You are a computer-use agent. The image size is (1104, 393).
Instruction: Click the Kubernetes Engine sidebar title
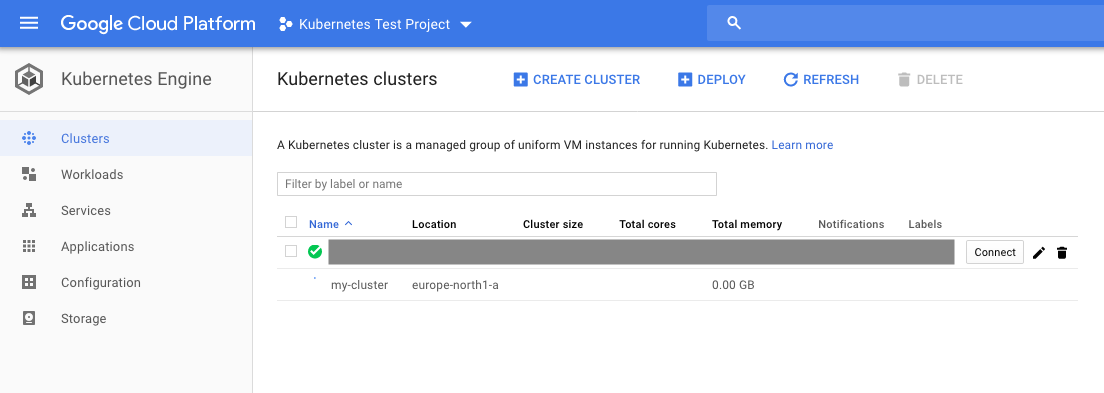[136, 79]
